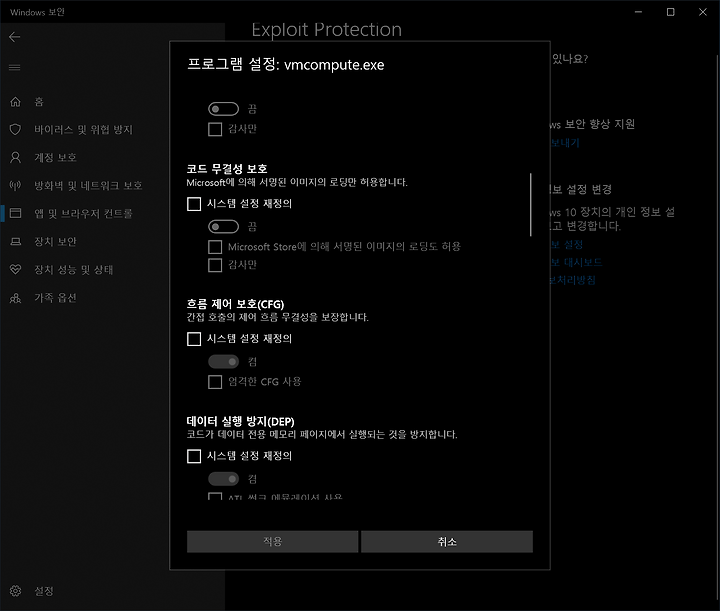Open 홈 in the sidebar
This screenshot has width=720, height=611.
pos(39,101)
